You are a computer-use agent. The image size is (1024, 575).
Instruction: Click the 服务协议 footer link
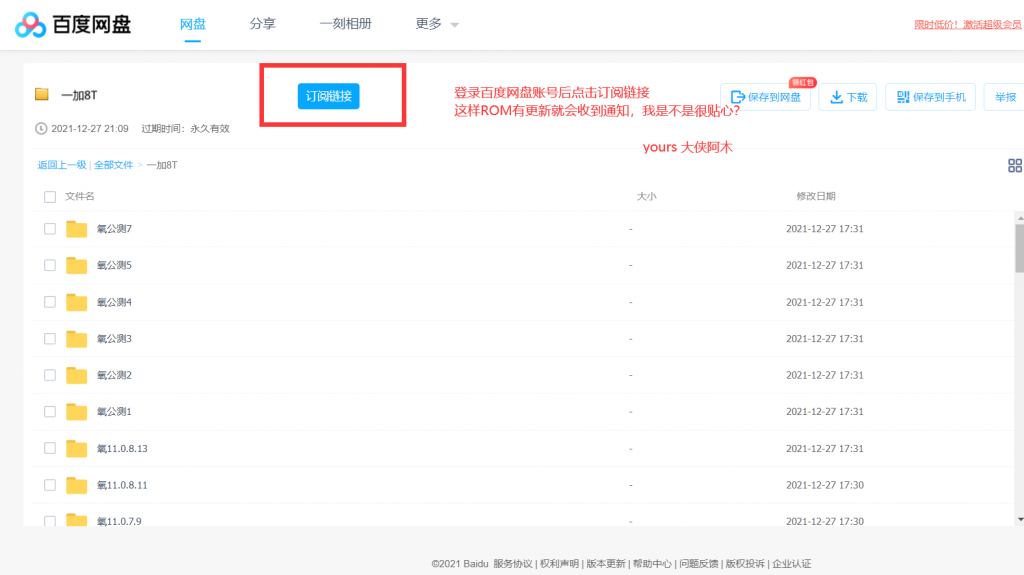[513, 563]
